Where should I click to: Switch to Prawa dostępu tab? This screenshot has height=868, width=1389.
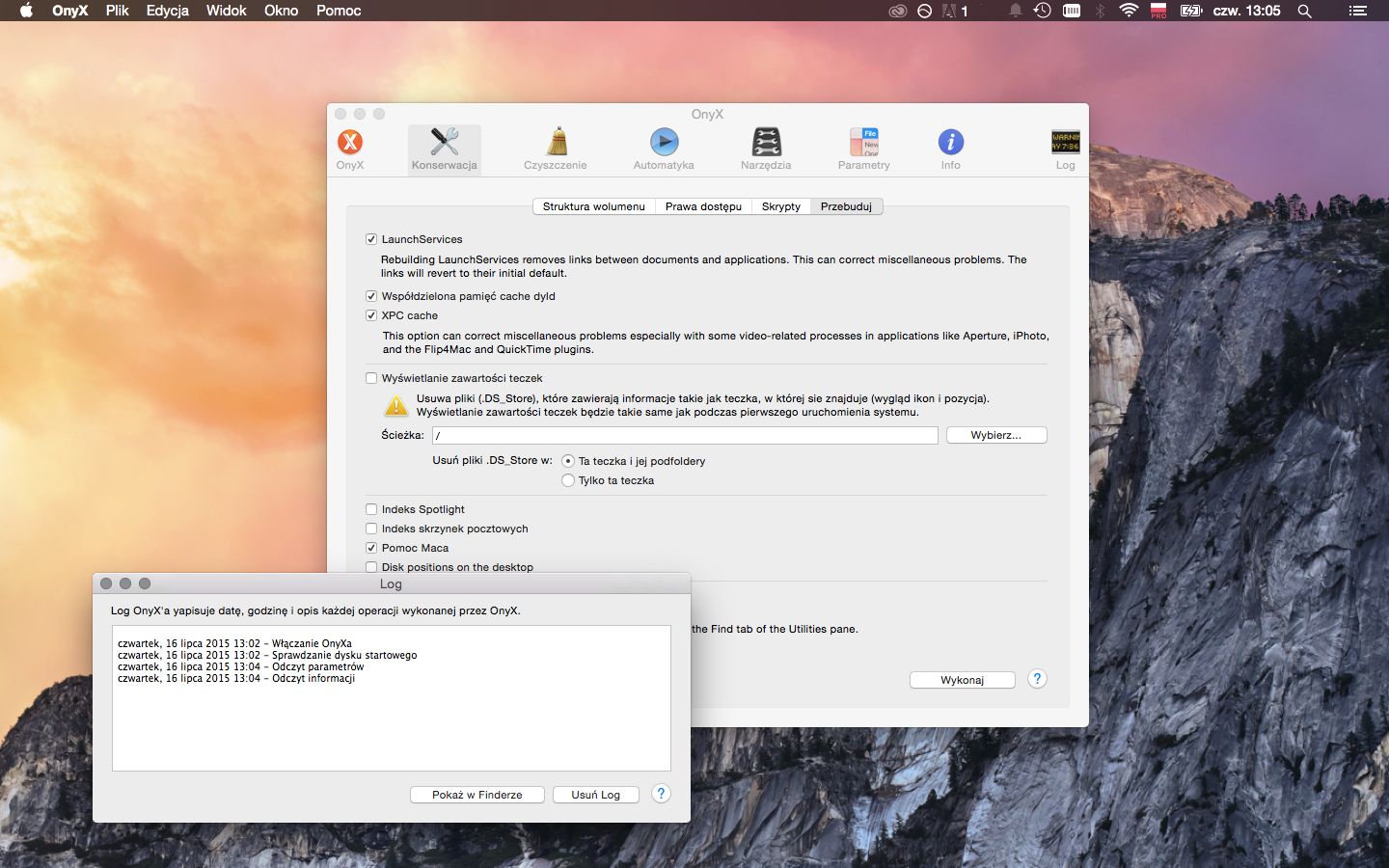[x=703, y=206]
